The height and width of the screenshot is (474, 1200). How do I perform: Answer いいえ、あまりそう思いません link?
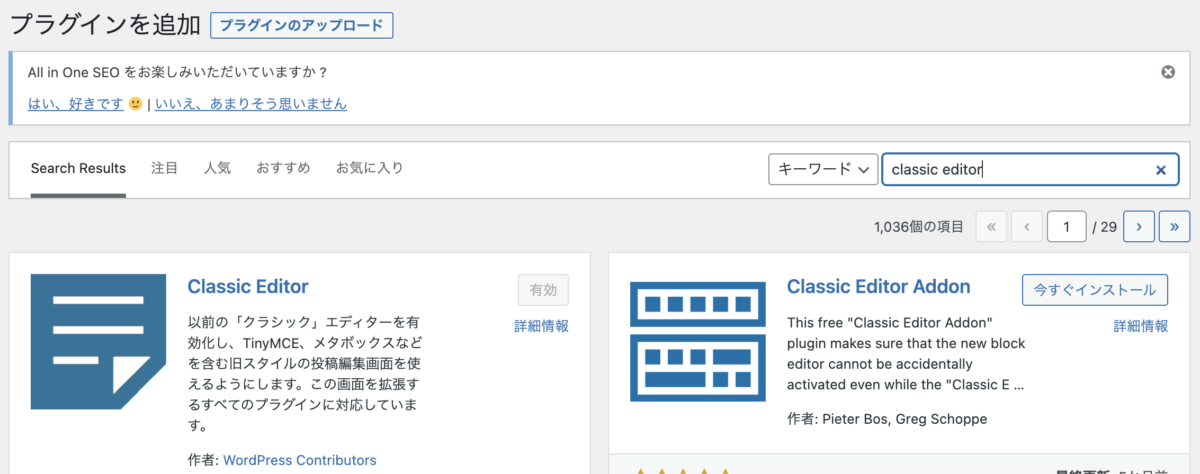tap(251, 104)
